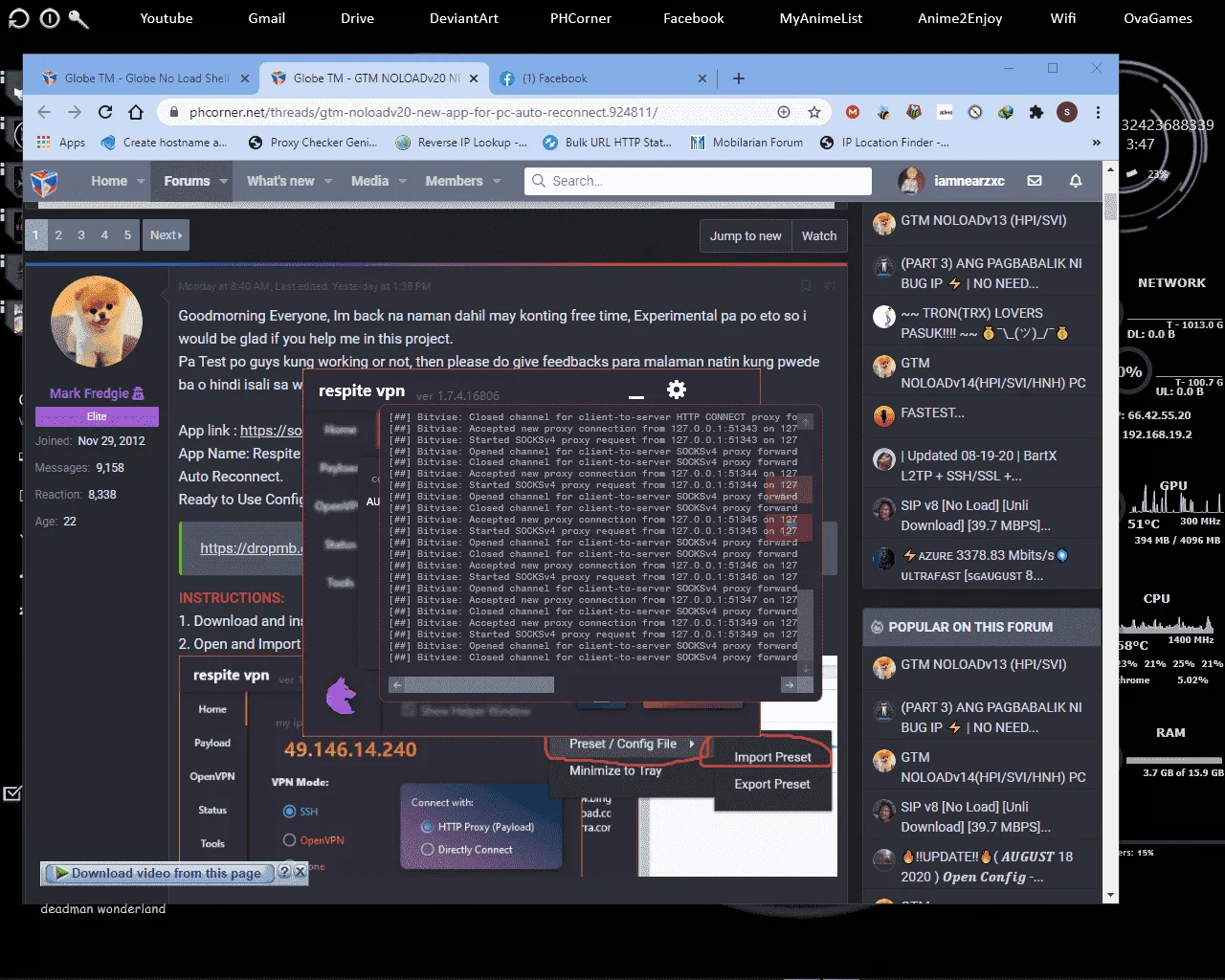Click the power icon on the desktop bar

tap(50, 18)
